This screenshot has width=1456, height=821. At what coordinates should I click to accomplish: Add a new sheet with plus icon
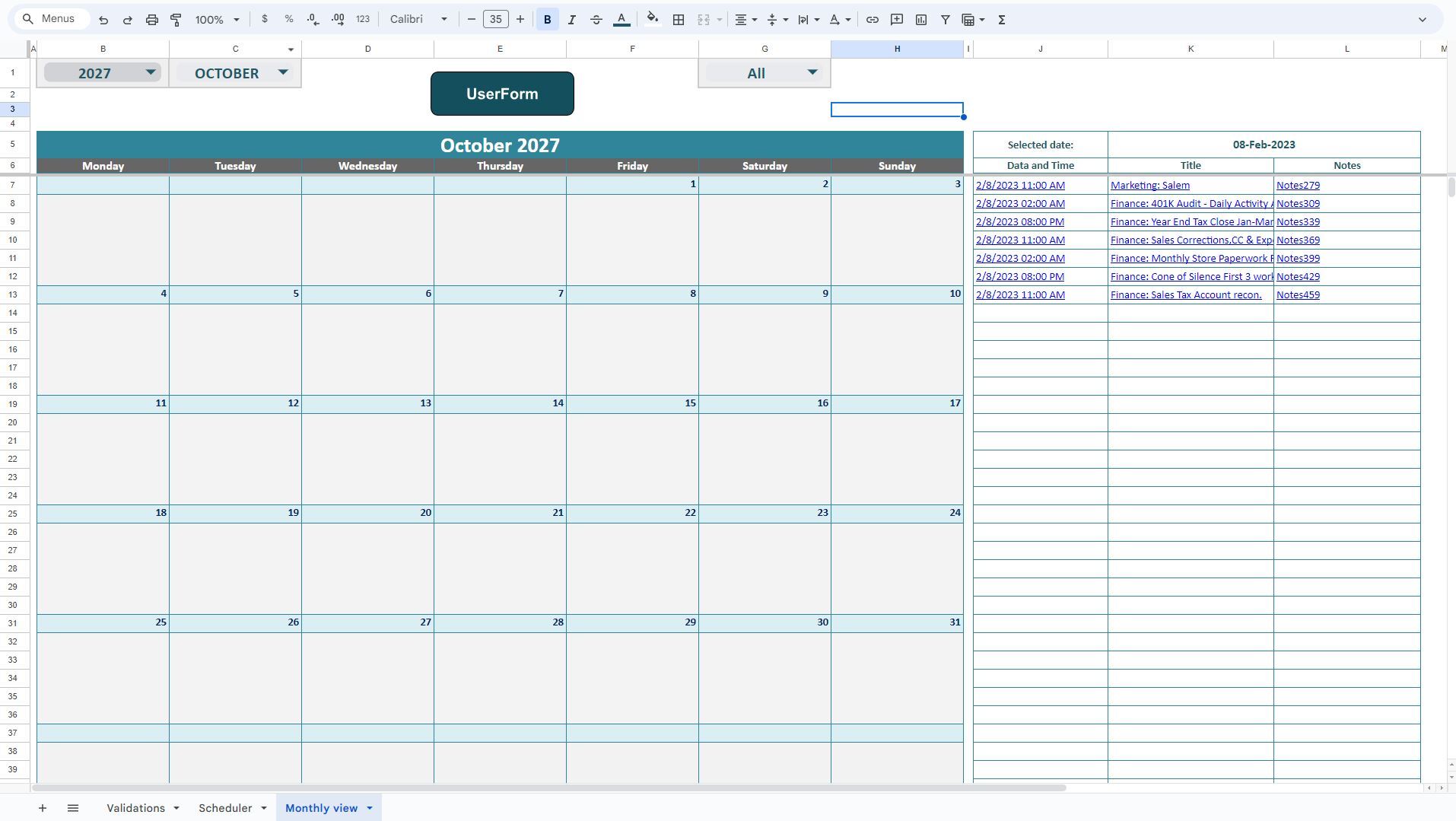43,808
